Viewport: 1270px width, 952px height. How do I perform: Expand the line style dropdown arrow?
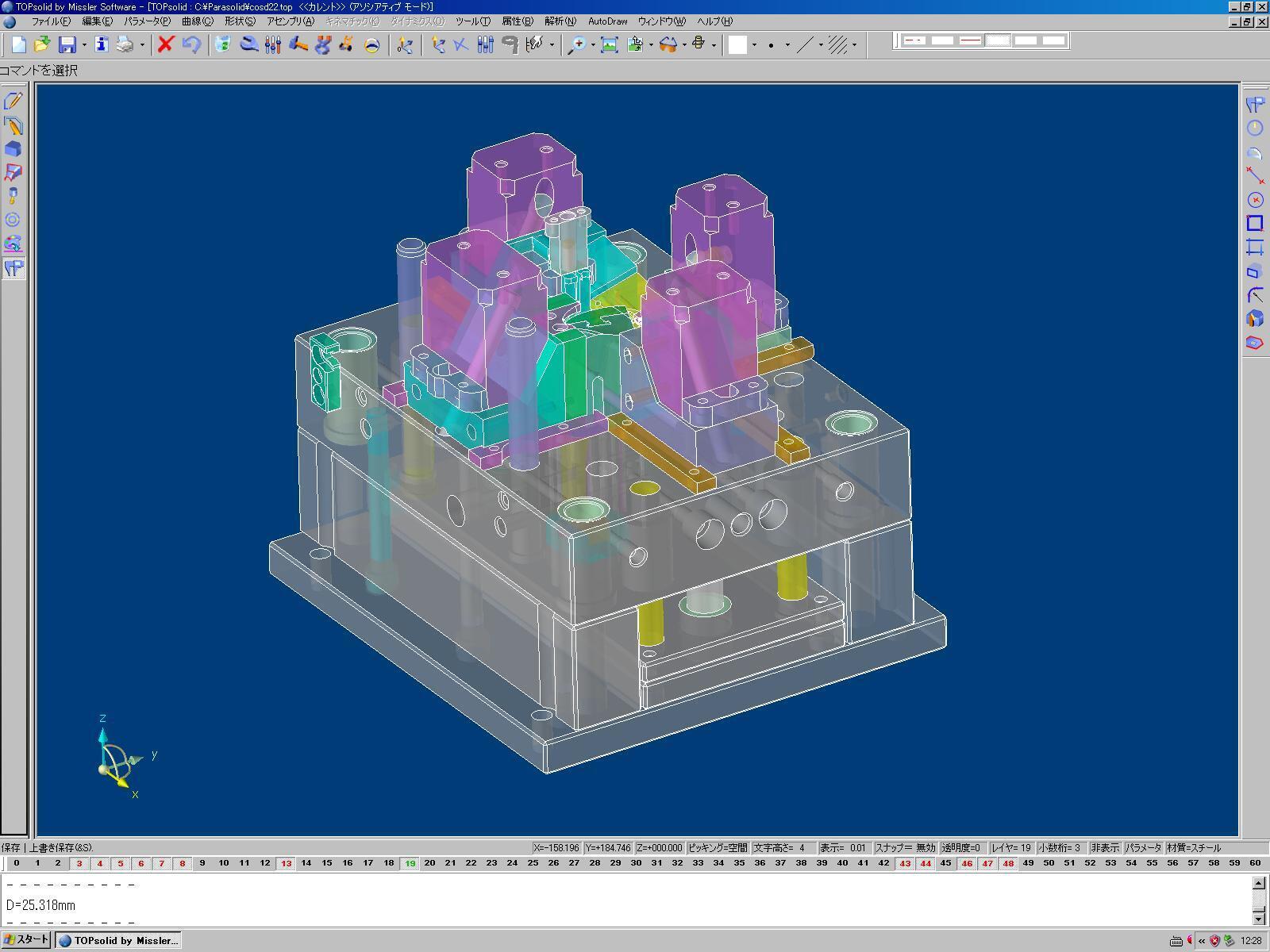point(821,45)
